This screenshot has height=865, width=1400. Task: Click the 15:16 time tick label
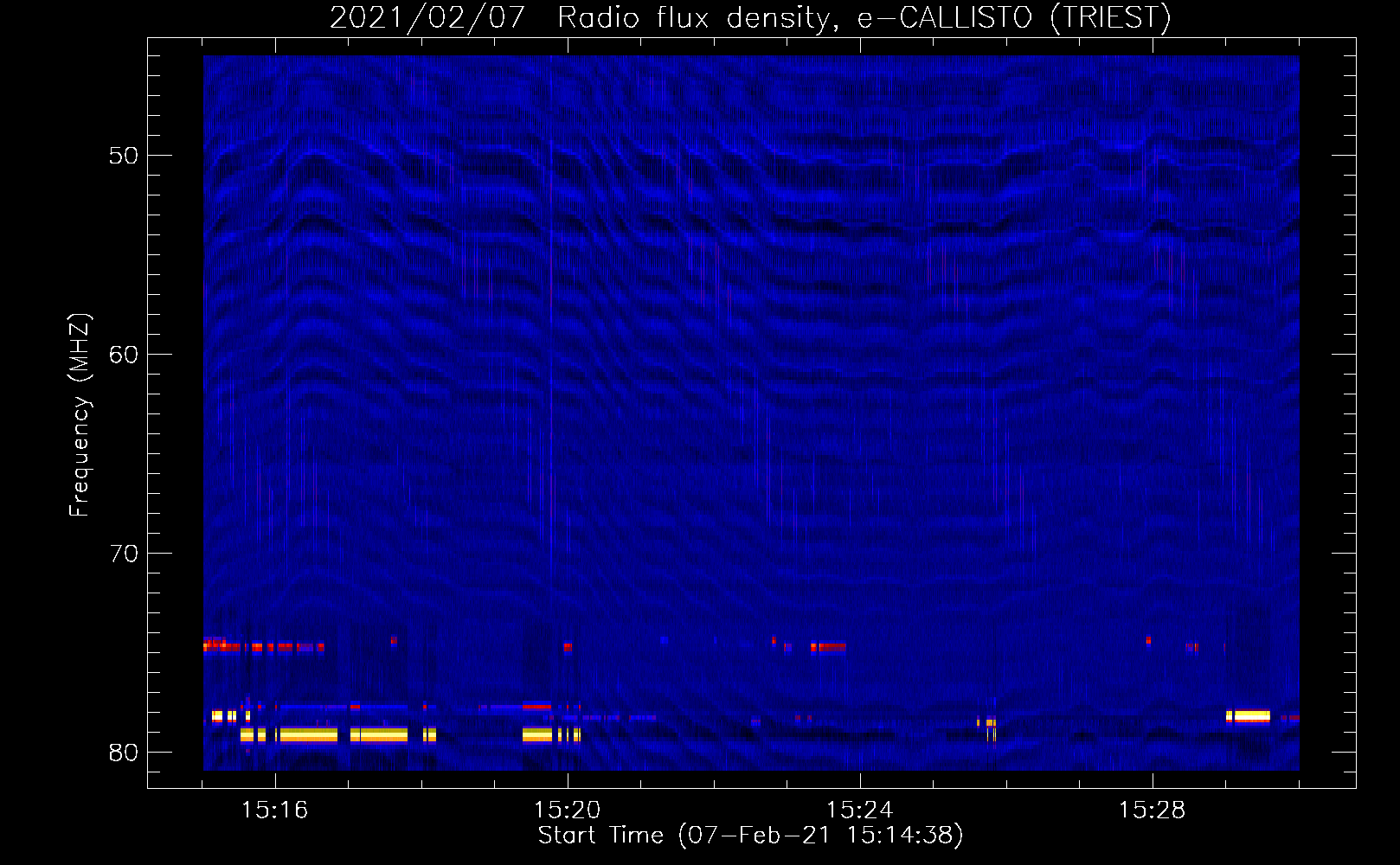coord(274,811)
